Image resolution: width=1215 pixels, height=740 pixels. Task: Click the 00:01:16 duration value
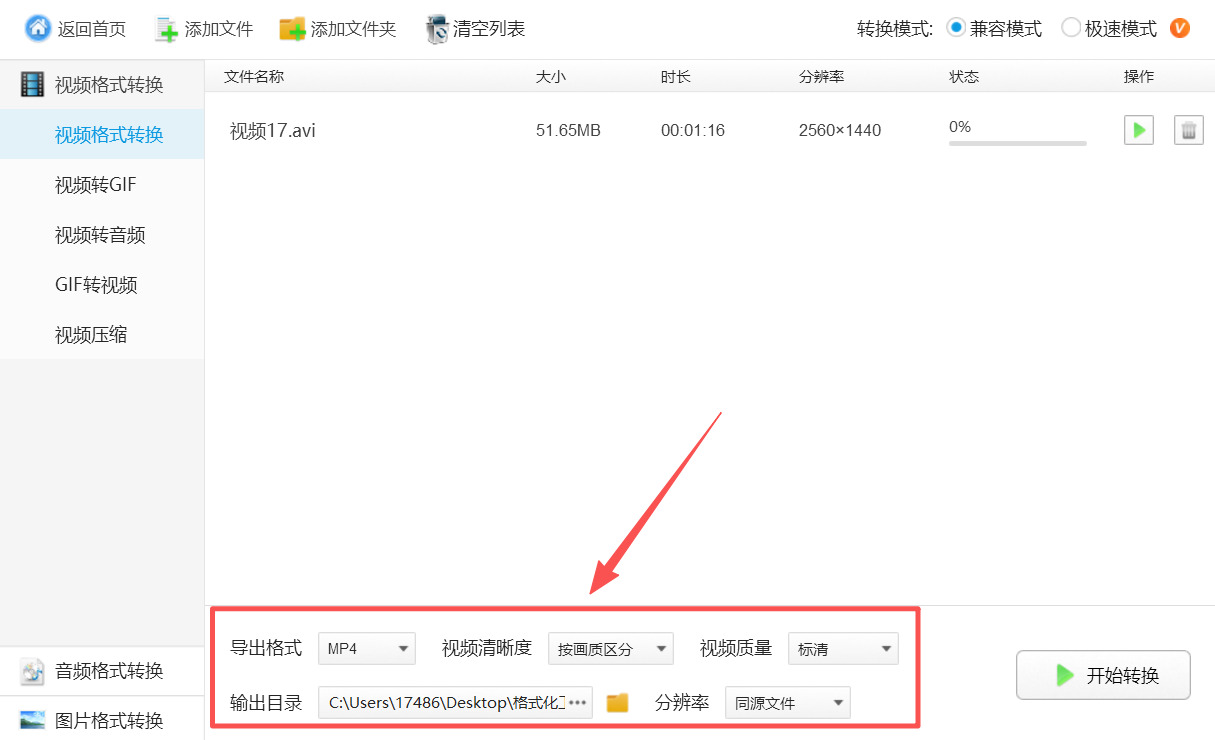(693, 130)
